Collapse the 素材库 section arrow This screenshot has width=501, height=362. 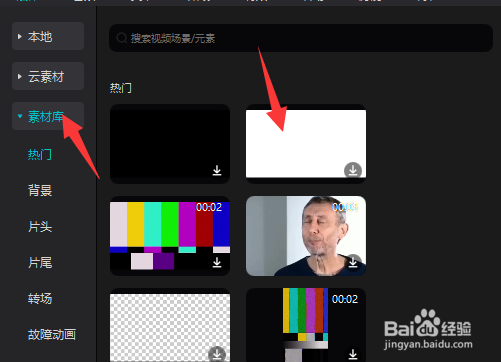(x=20, y=116)
